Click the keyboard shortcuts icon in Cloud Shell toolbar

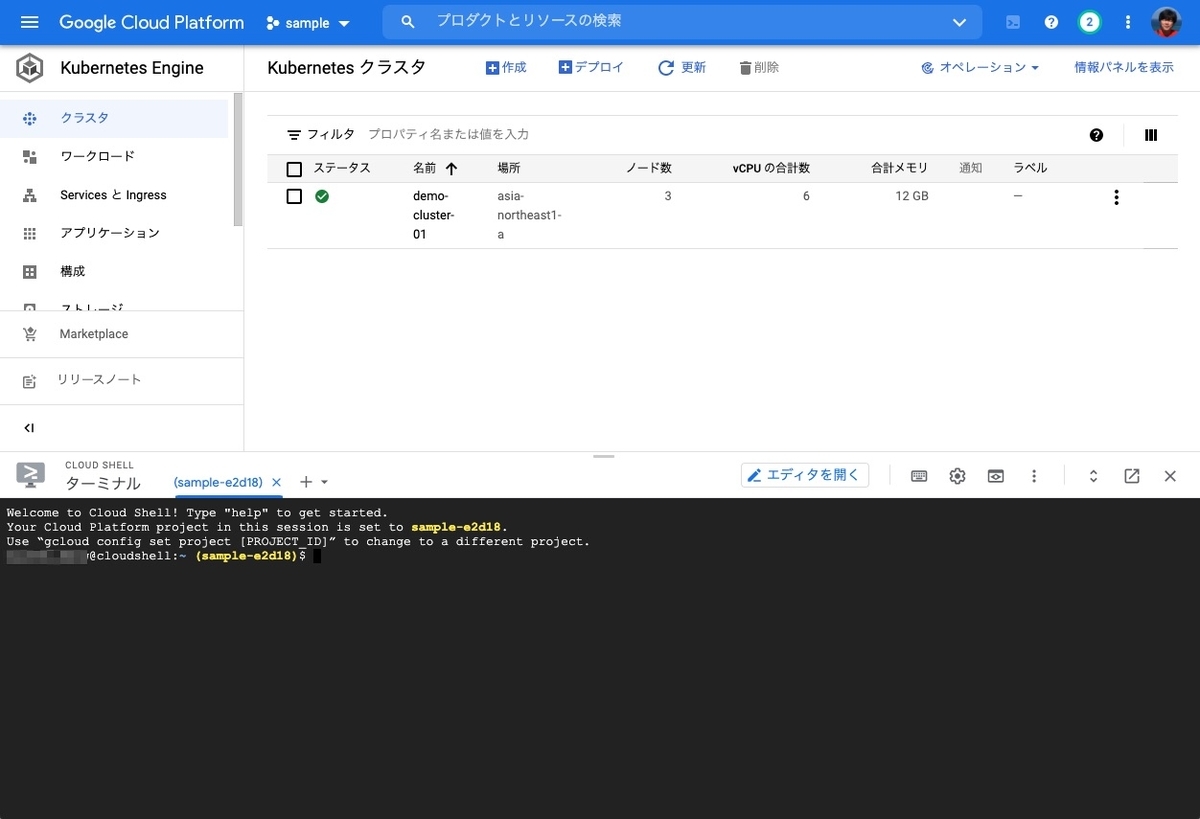tap(919, 476)
